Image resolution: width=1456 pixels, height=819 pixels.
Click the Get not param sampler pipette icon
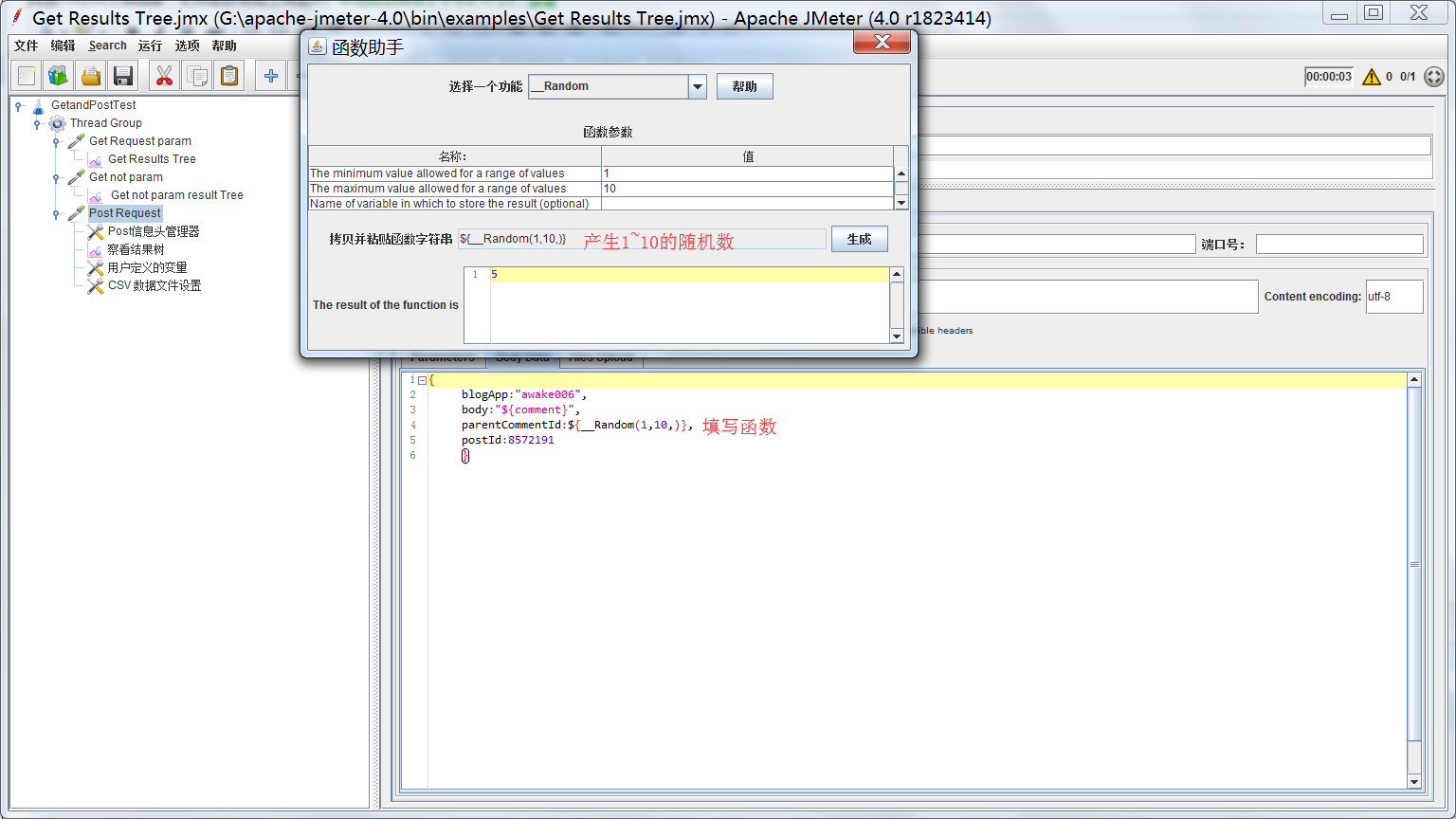click(x=77, y=177)
